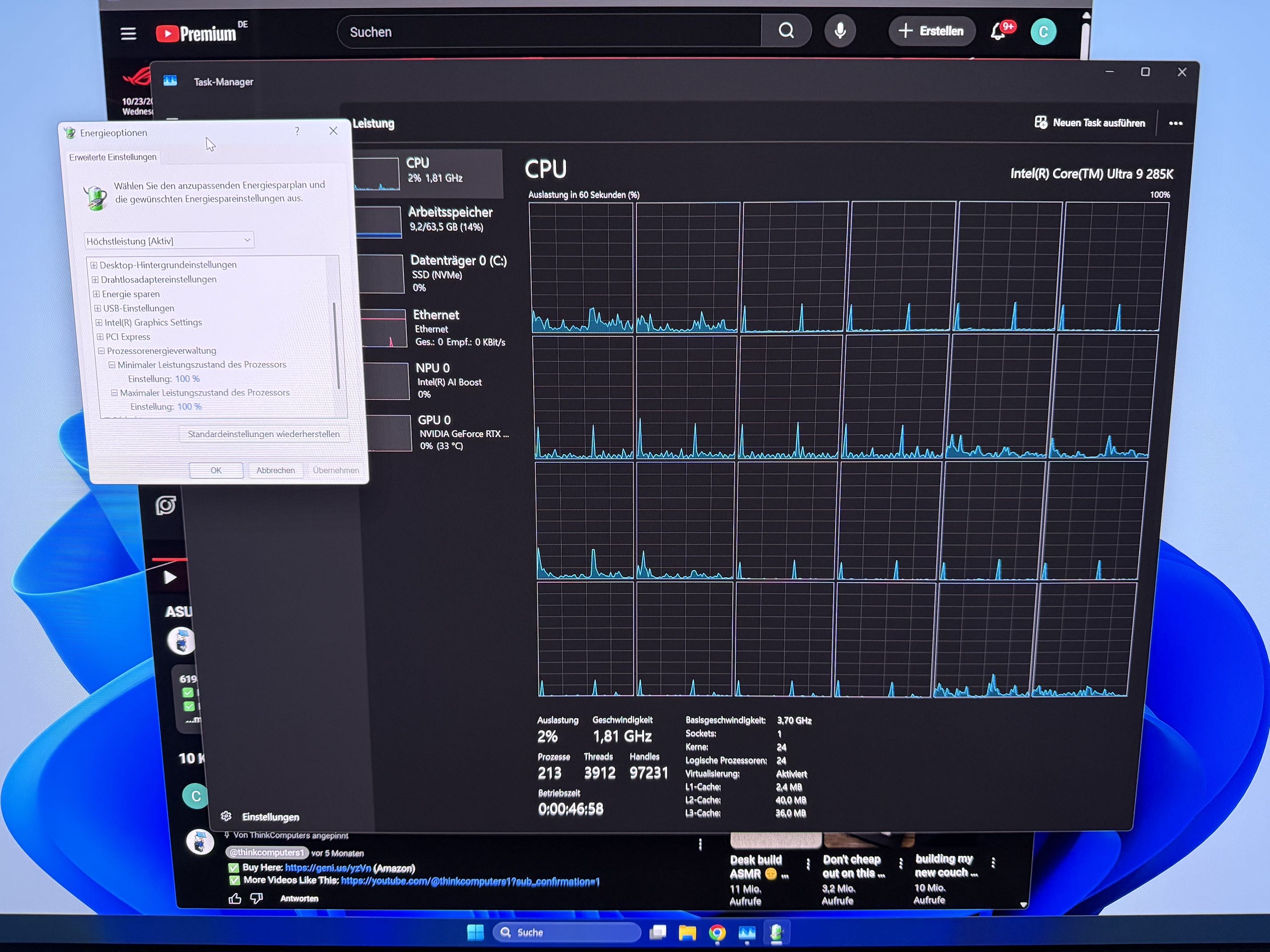Open File Explorer from the taskbar

click(x=687, y=933)
